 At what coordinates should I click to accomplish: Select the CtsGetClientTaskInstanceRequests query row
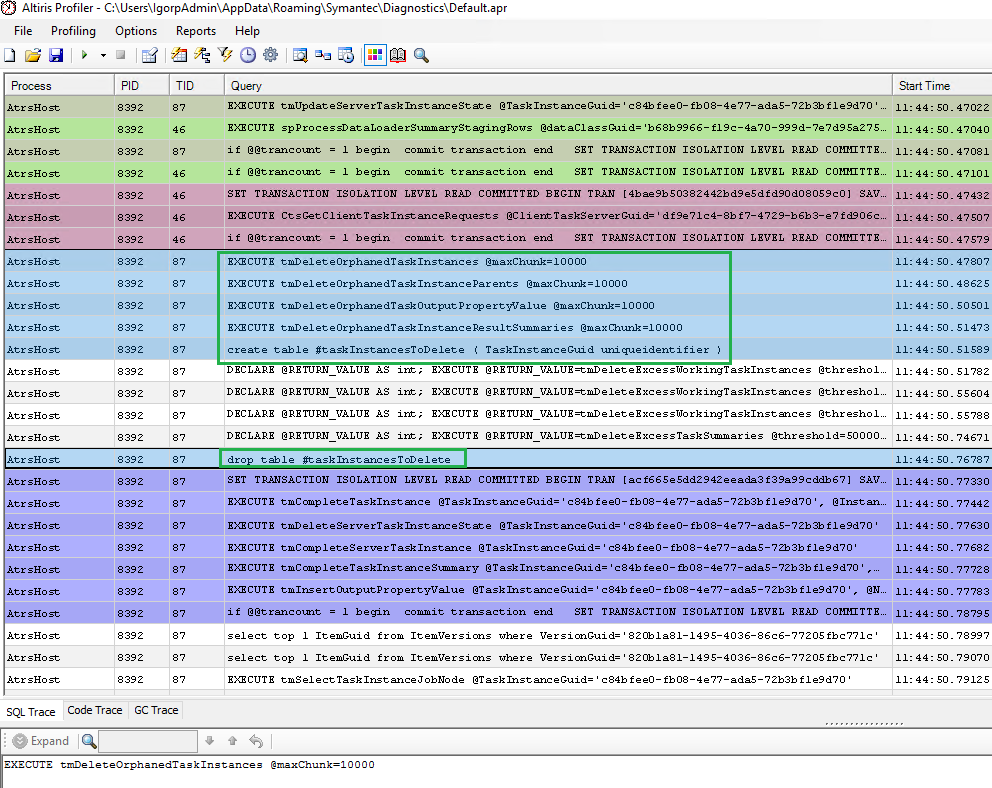[x=498, y=217]
